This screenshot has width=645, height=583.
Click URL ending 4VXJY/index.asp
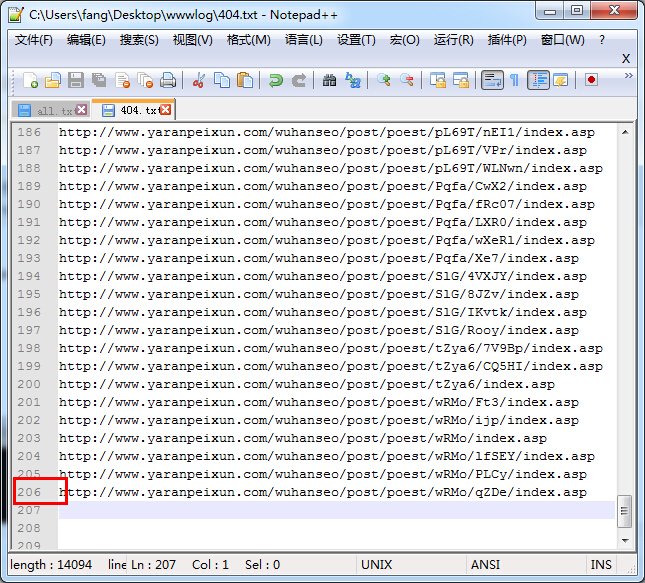(323, 276)
